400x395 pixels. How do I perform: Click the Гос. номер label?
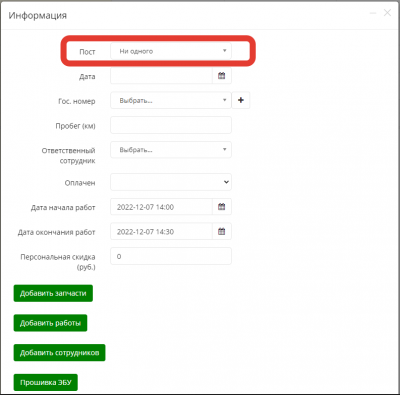(77, 101)
